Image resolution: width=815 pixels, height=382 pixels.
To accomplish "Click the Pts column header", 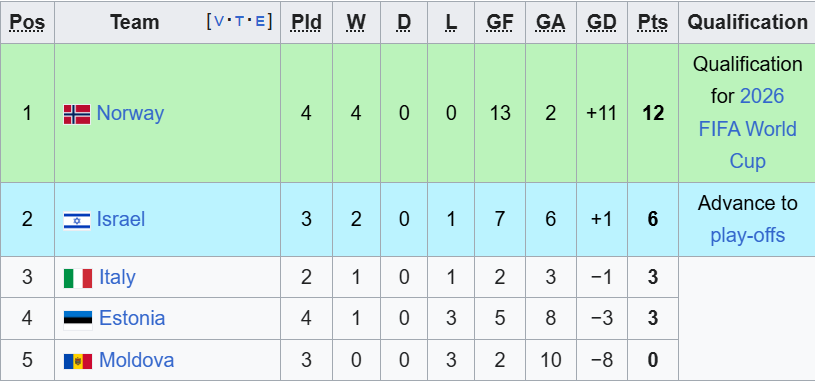I will [653, 22].
